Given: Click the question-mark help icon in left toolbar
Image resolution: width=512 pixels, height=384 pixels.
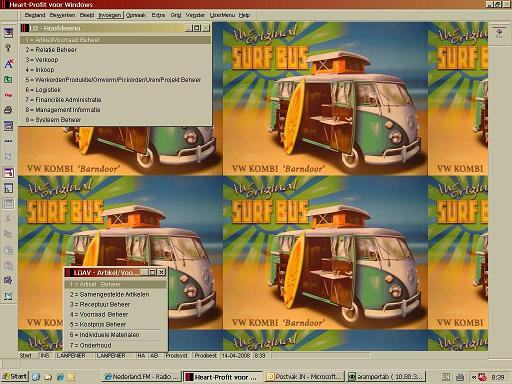Looking at the screenshot, I should (8, 48).
